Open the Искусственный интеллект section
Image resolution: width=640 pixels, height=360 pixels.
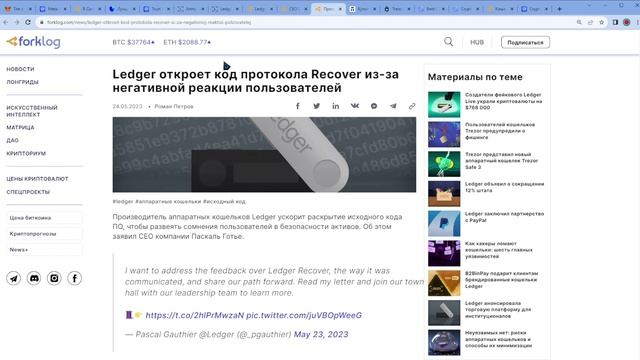[x=32, y=111]
